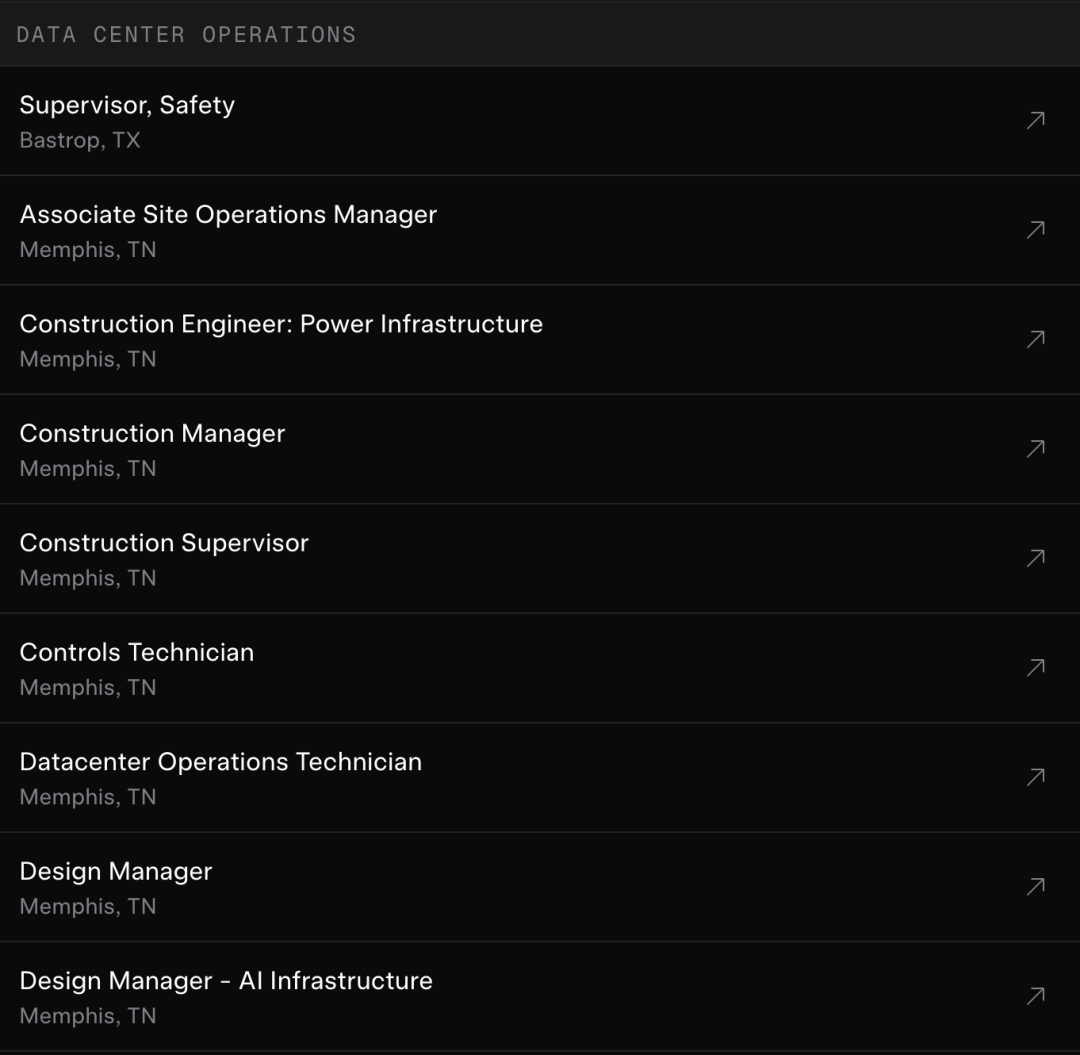Click the Data Center Operations section header
This screenshot has height=1055, width=1080.
point(186,34)
